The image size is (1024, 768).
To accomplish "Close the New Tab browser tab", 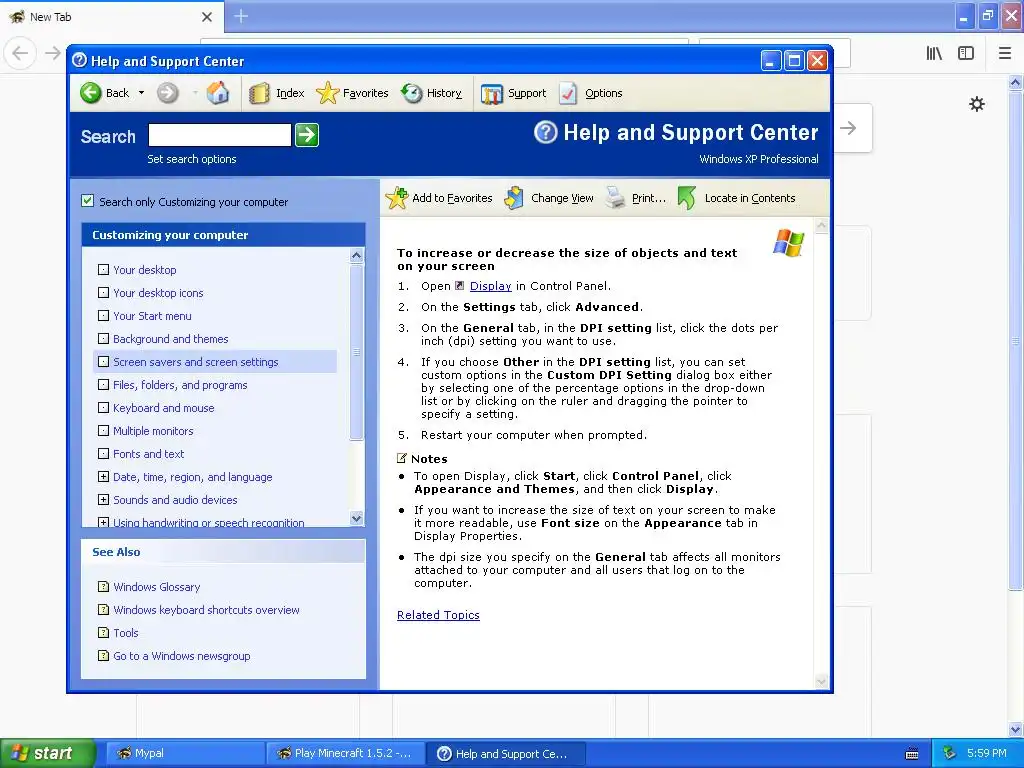I will 207,17.
